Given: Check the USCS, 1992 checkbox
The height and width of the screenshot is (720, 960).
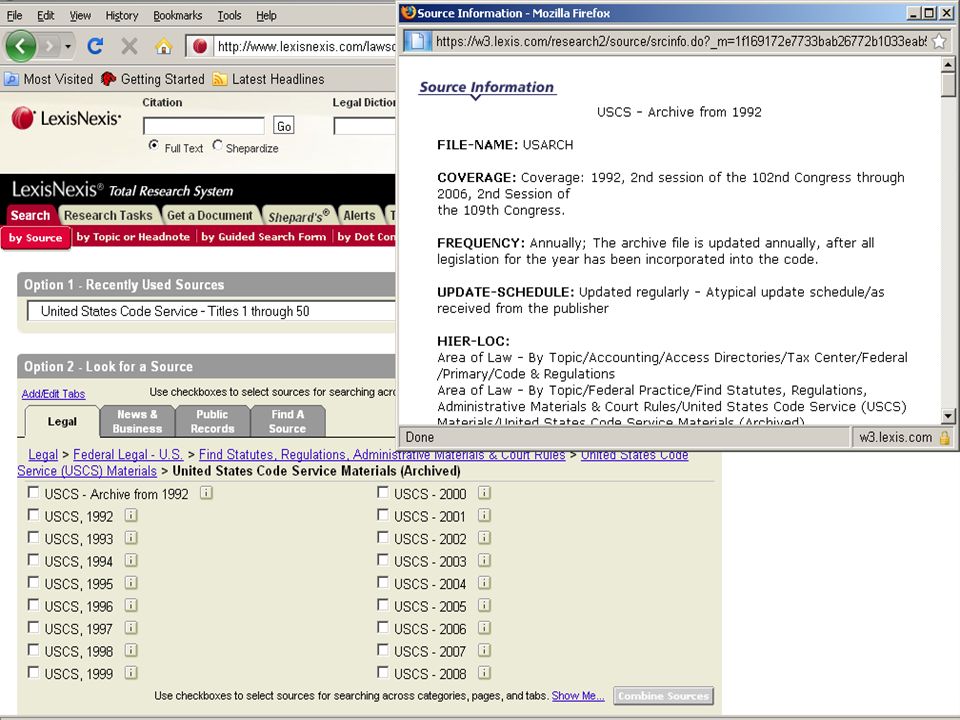Looking at the screenshot, I should 33,515.
